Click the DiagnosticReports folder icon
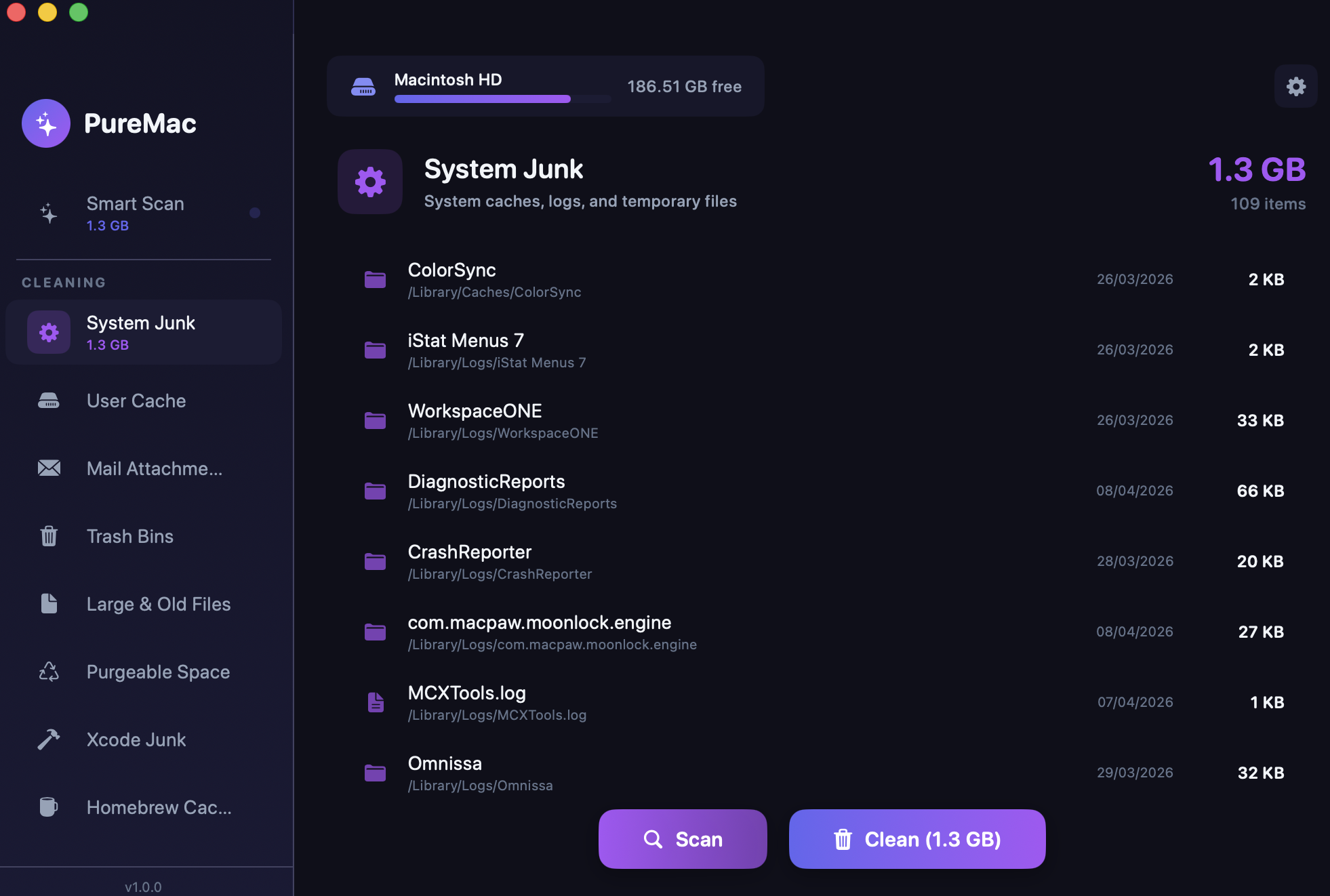 (x=375, y=491)
